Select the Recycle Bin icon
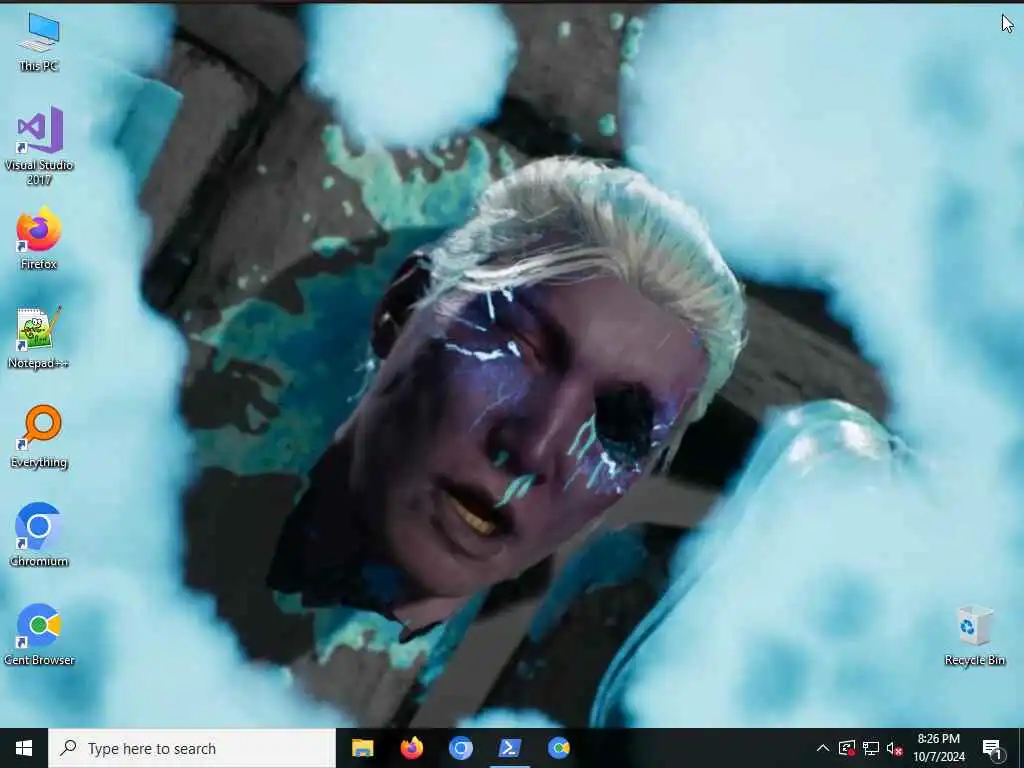This screenshot has height=768, width=1024. 974,635
